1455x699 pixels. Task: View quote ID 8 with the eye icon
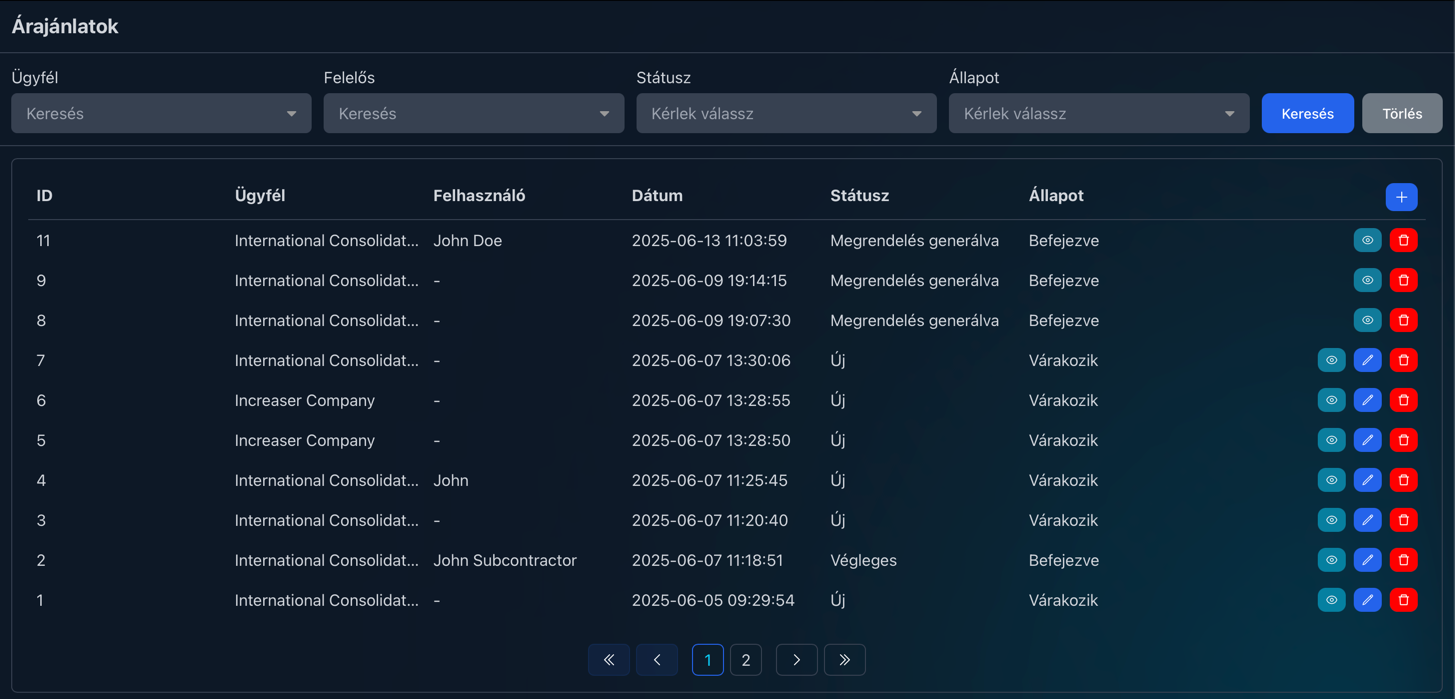click(1367, 320)
